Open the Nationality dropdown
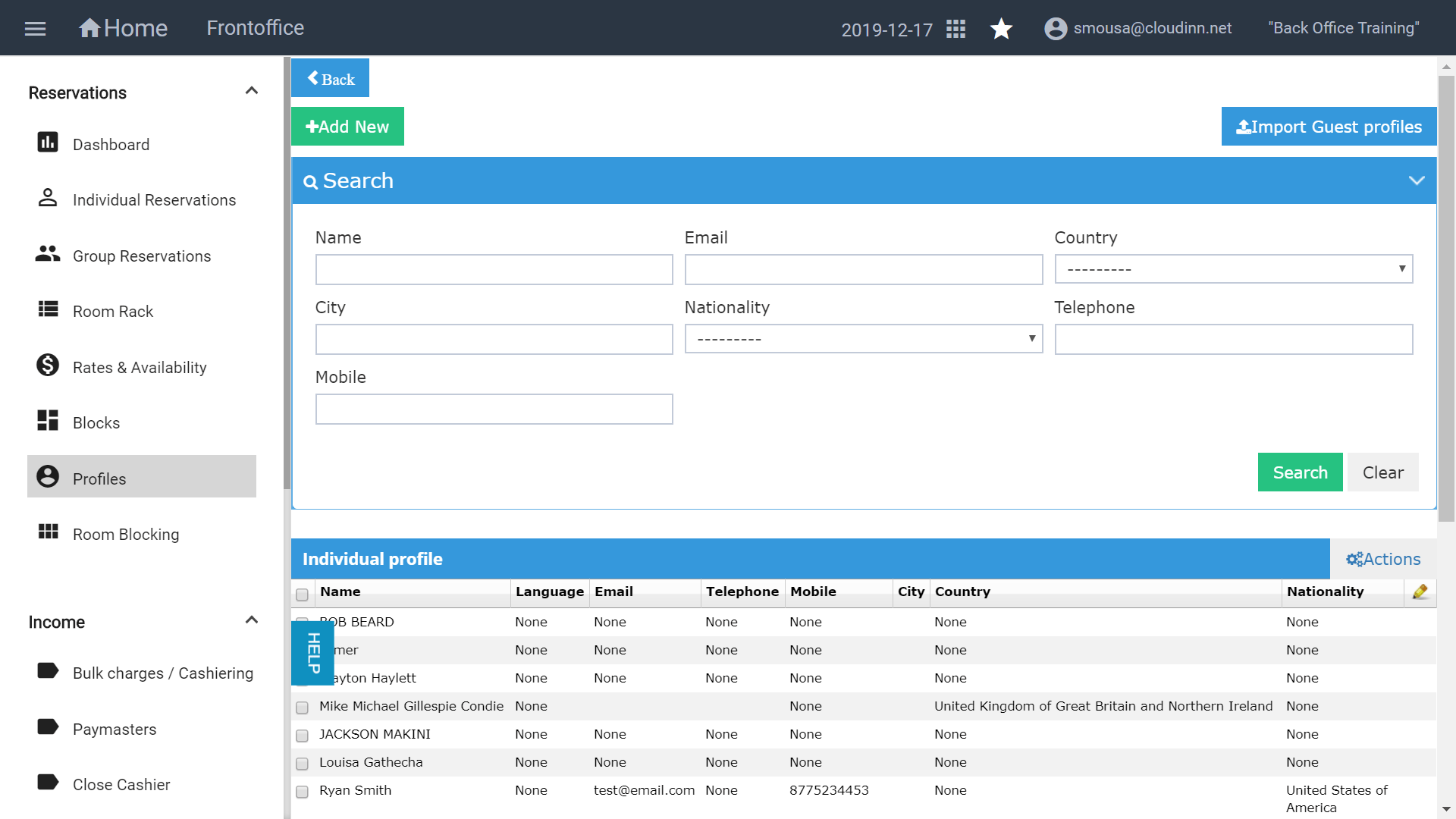 tap(863, 339)
